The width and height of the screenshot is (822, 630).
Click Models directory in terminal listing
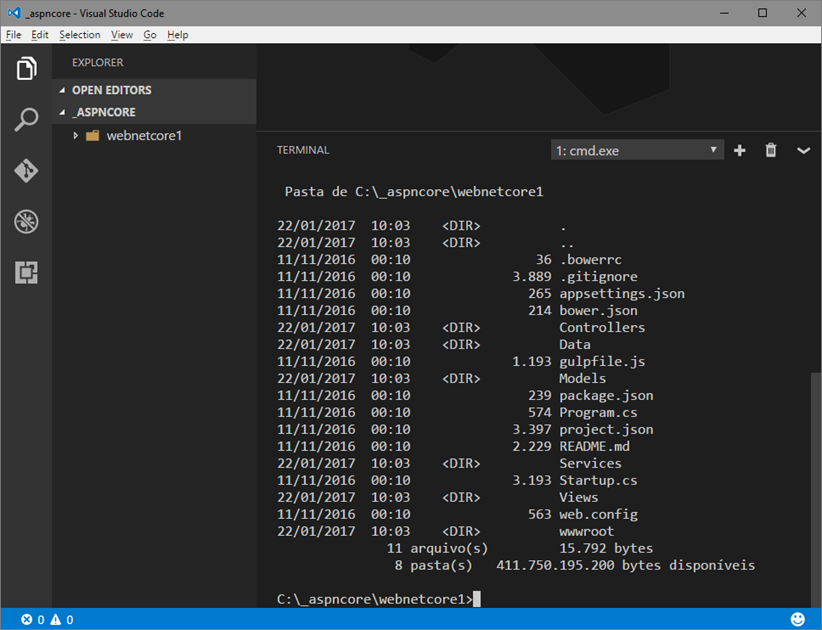(582, 378)
